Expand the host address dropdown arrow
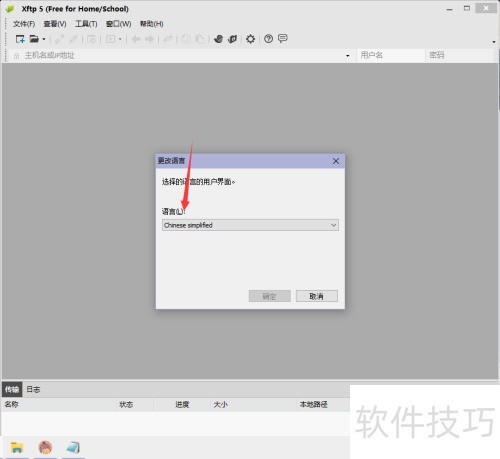The height and width of the screenshot is (459, 500). point(348,56)
